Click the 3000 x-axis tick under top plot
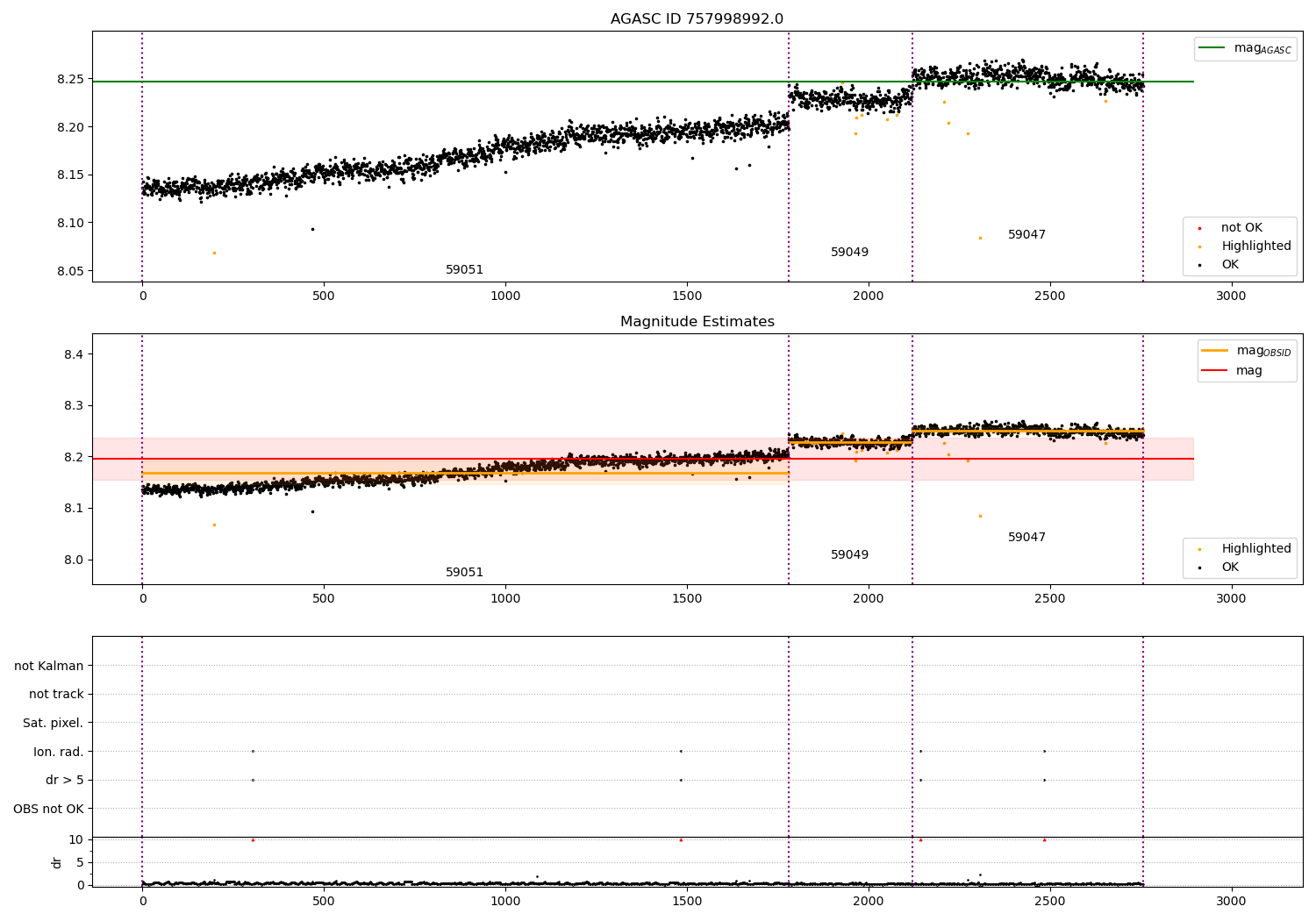The height and width of the screenshot is (921, 1316). click(x=1231, y=296)
